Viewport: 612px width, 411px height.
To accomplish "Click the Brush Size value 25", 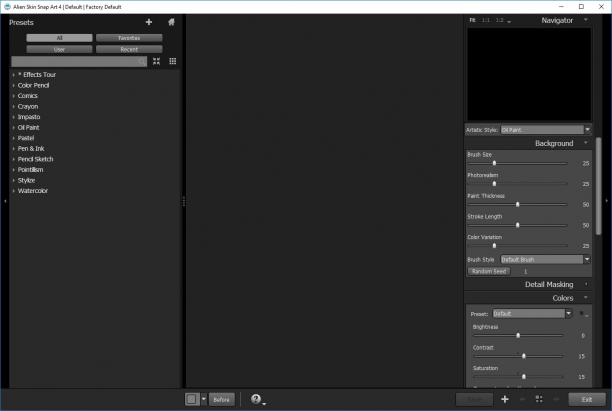I will click(585, 164).
